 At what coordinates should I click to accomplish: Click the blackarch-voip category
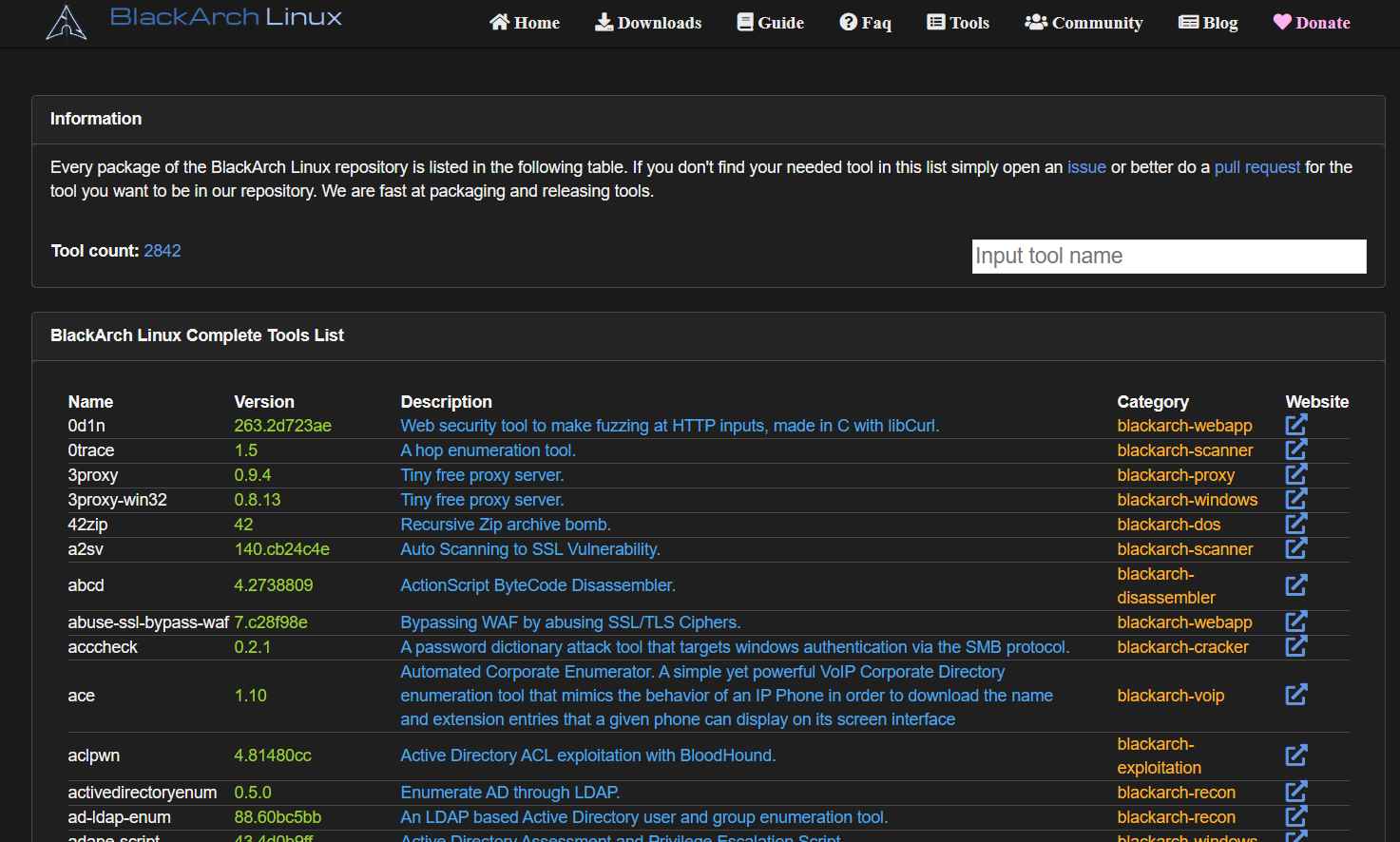1170,696
